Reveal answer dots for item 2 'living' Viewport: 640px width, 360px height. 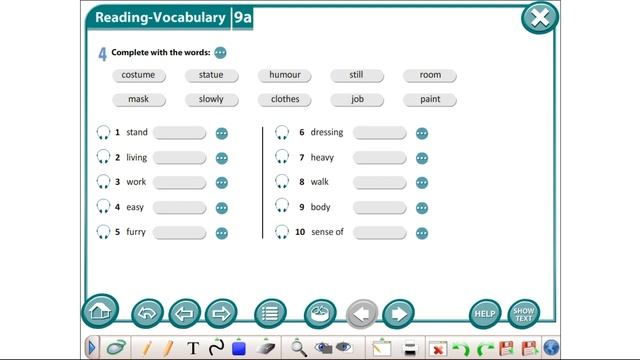pos(222,158)
